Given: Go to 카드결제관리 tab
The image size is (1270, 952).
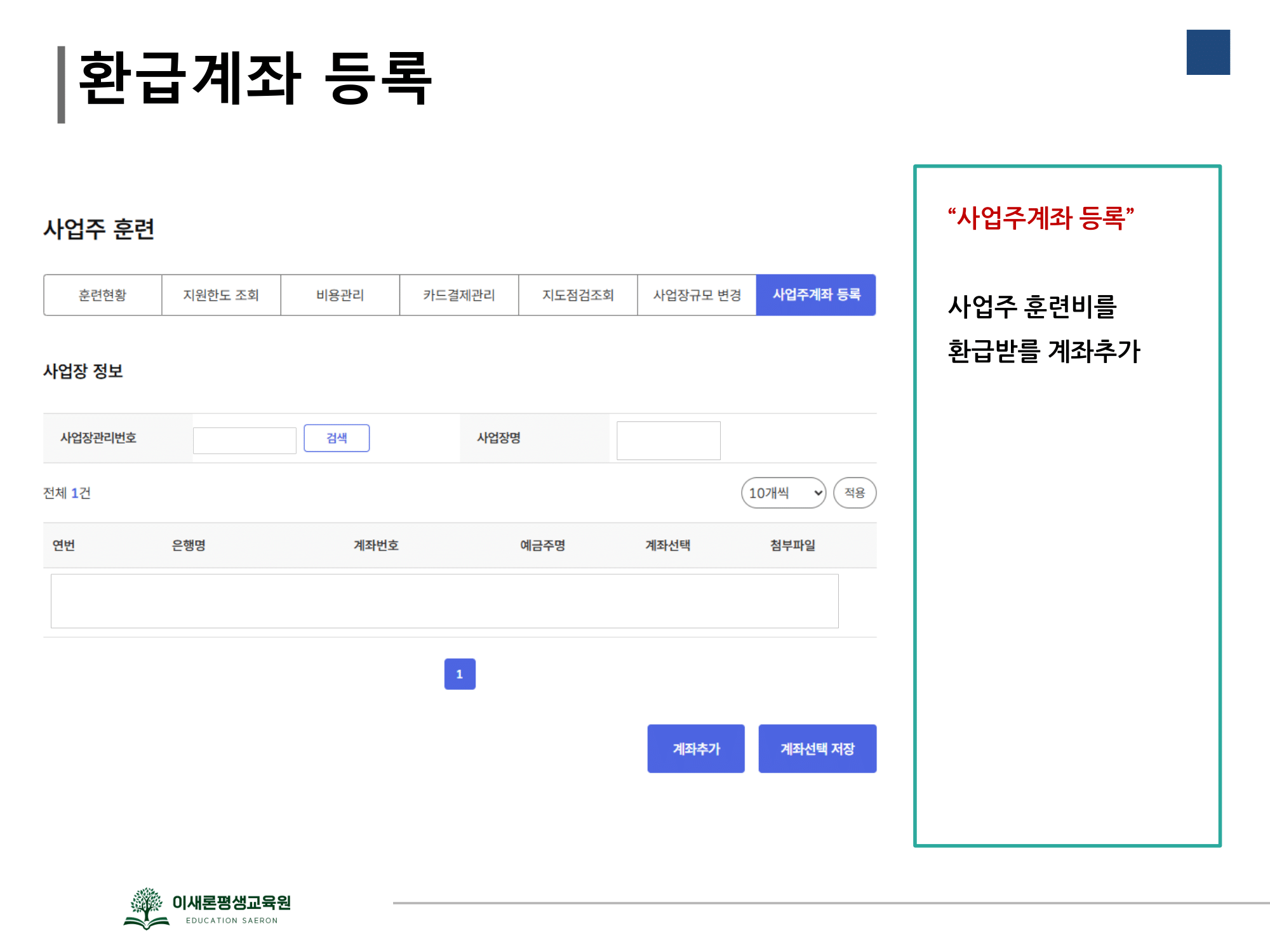Looking at the screenshot, I should pos(458,295).
